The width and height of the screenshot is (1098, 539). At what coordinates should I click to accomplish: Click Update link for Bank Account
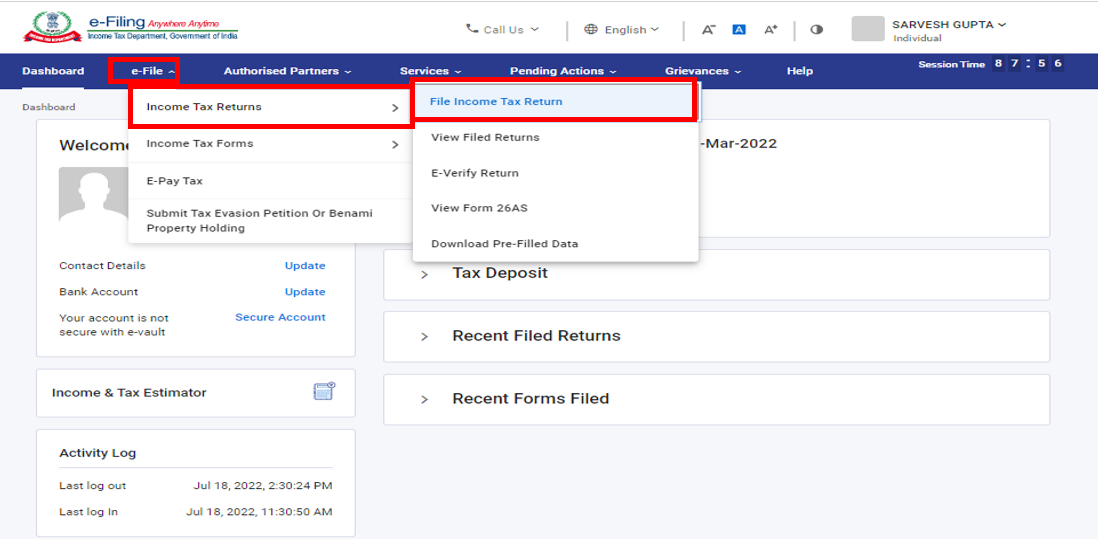coord(305,292)
